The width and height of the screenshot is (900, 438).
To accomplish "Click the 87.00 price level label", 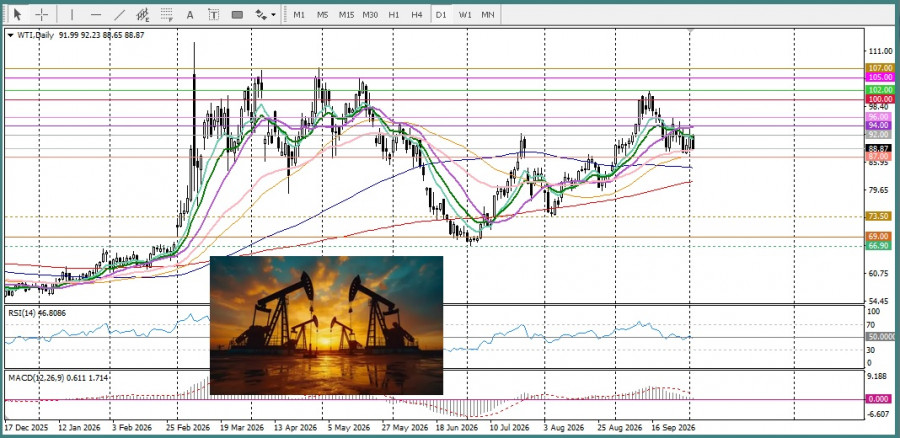I will coord(879,156).
